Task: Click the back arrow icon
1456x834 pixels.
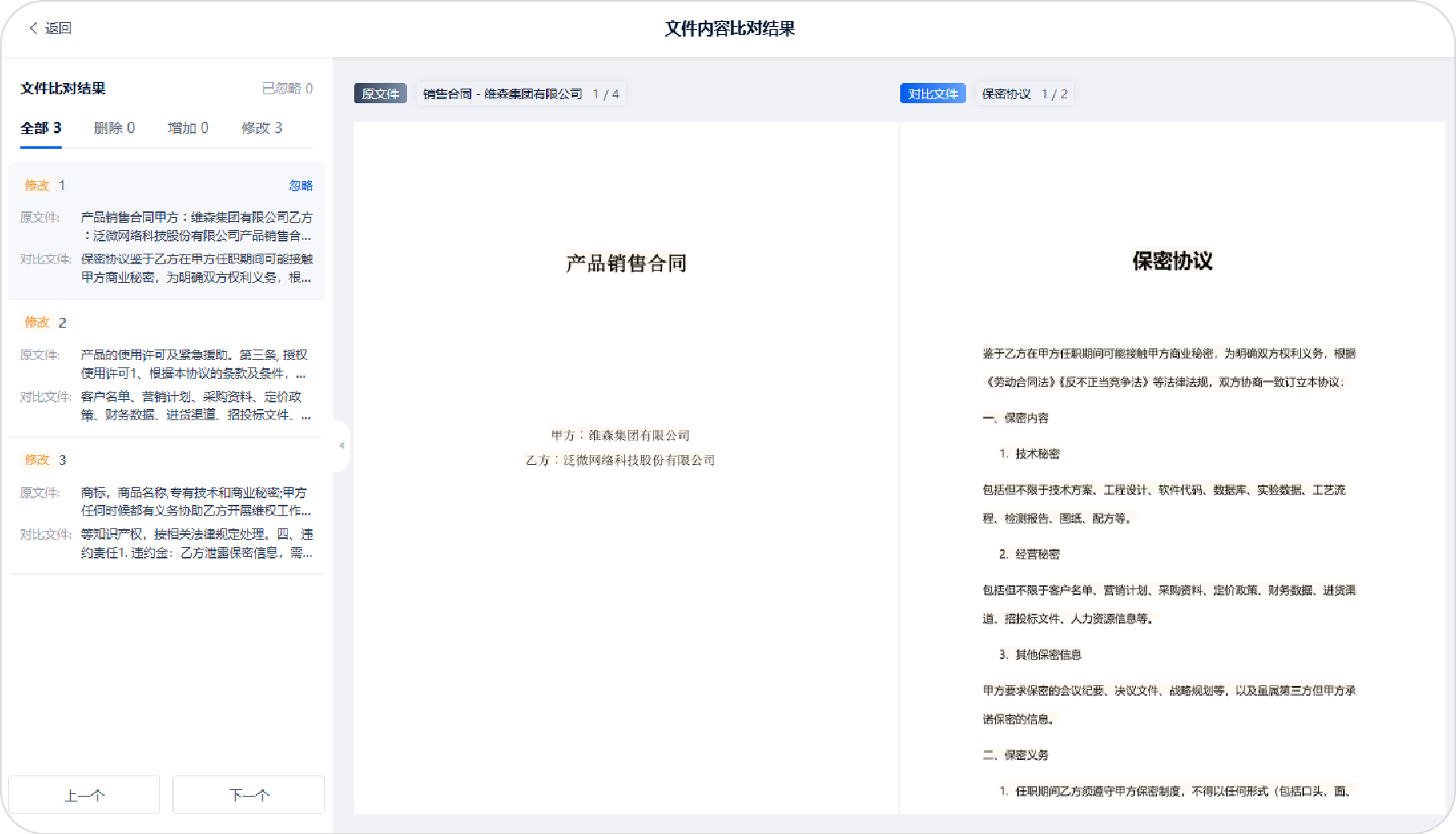Action: point(33,28)
